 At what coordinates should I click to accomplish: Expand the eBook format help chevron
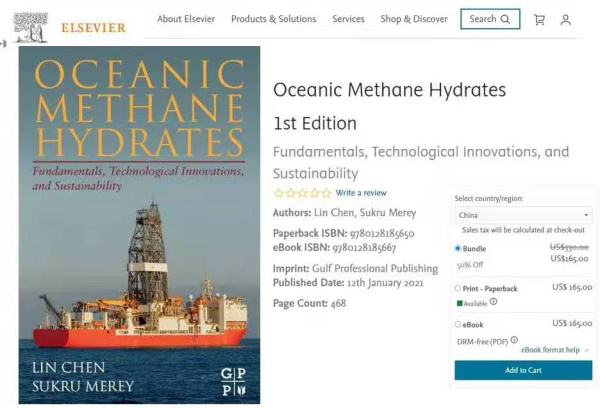click(x=587, y=350)
